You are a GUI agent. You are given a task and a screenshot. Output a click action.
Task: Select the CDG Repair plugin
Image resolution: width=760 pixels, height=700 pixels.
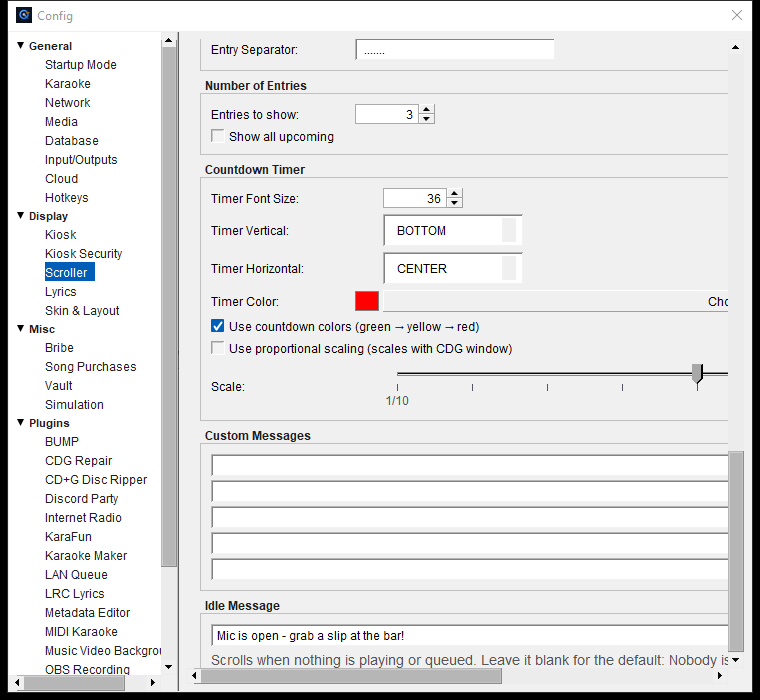tap(79, 461)
